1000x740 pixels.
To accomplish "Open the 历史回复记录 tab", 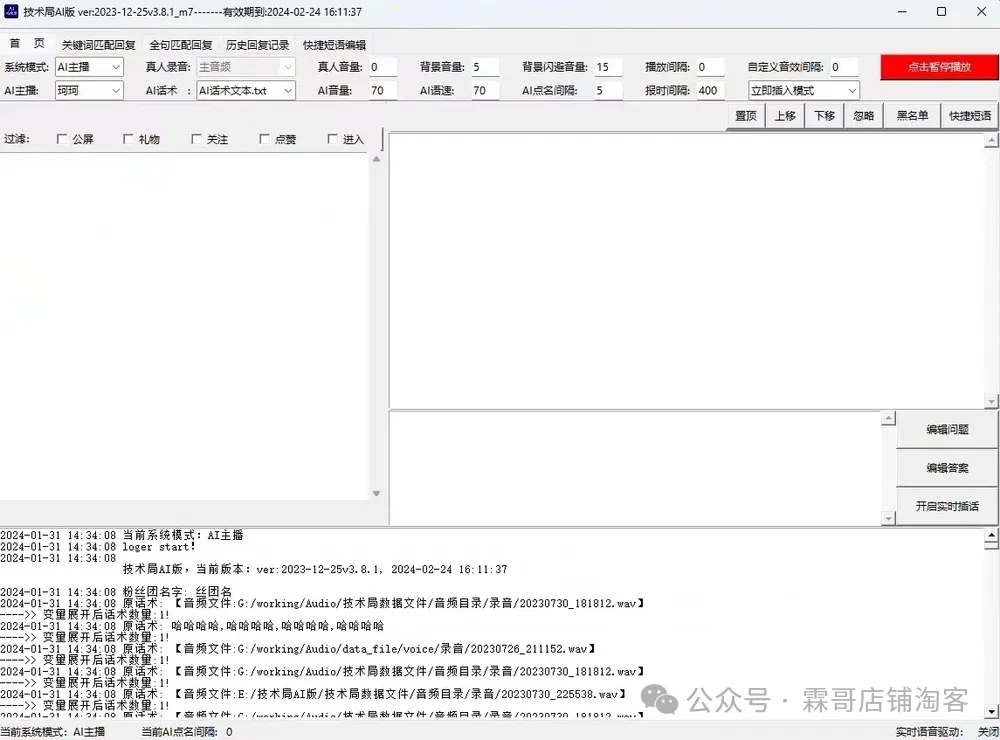I will (x=257, y=45).
